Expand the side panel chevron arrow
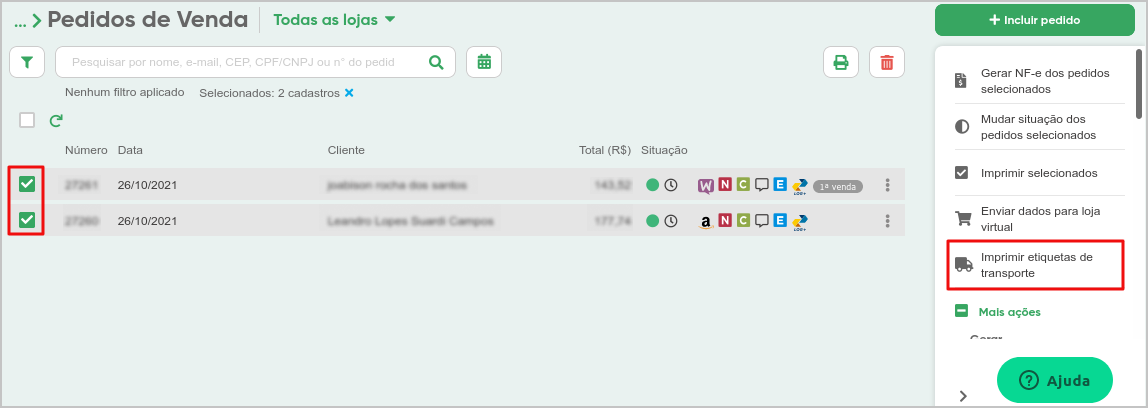1148x408 pixels. point(963,396)
